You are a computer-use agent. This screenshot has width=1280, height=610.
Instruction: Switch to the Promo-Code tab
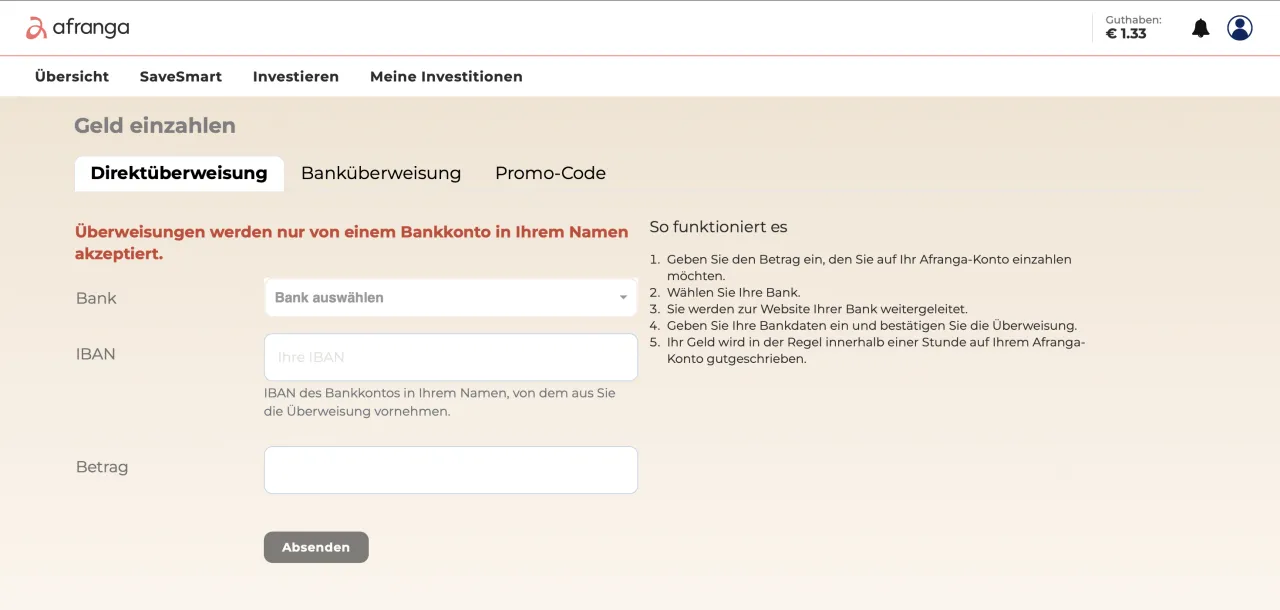tap(550, 173)
